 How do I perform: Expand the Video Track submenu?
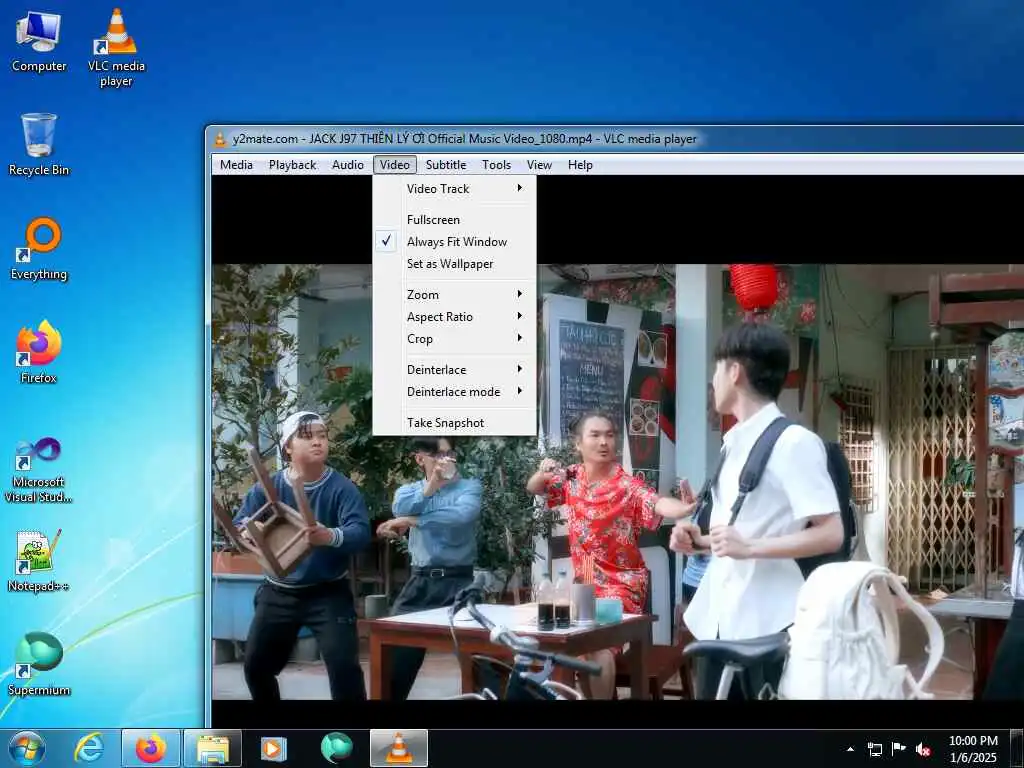[x=455, y=189]
